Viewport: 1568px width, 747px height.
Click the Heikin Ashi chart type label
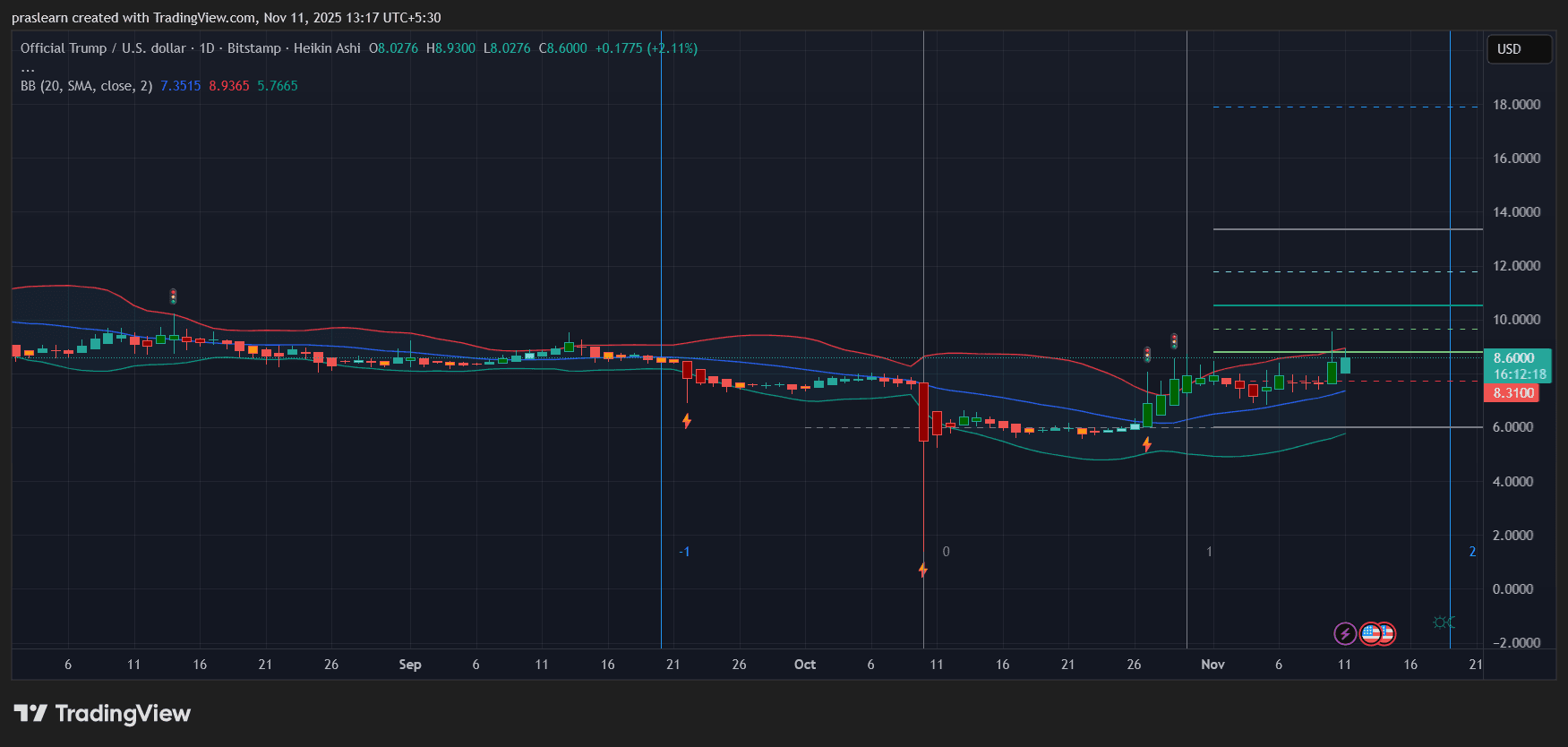pos(327,48)
